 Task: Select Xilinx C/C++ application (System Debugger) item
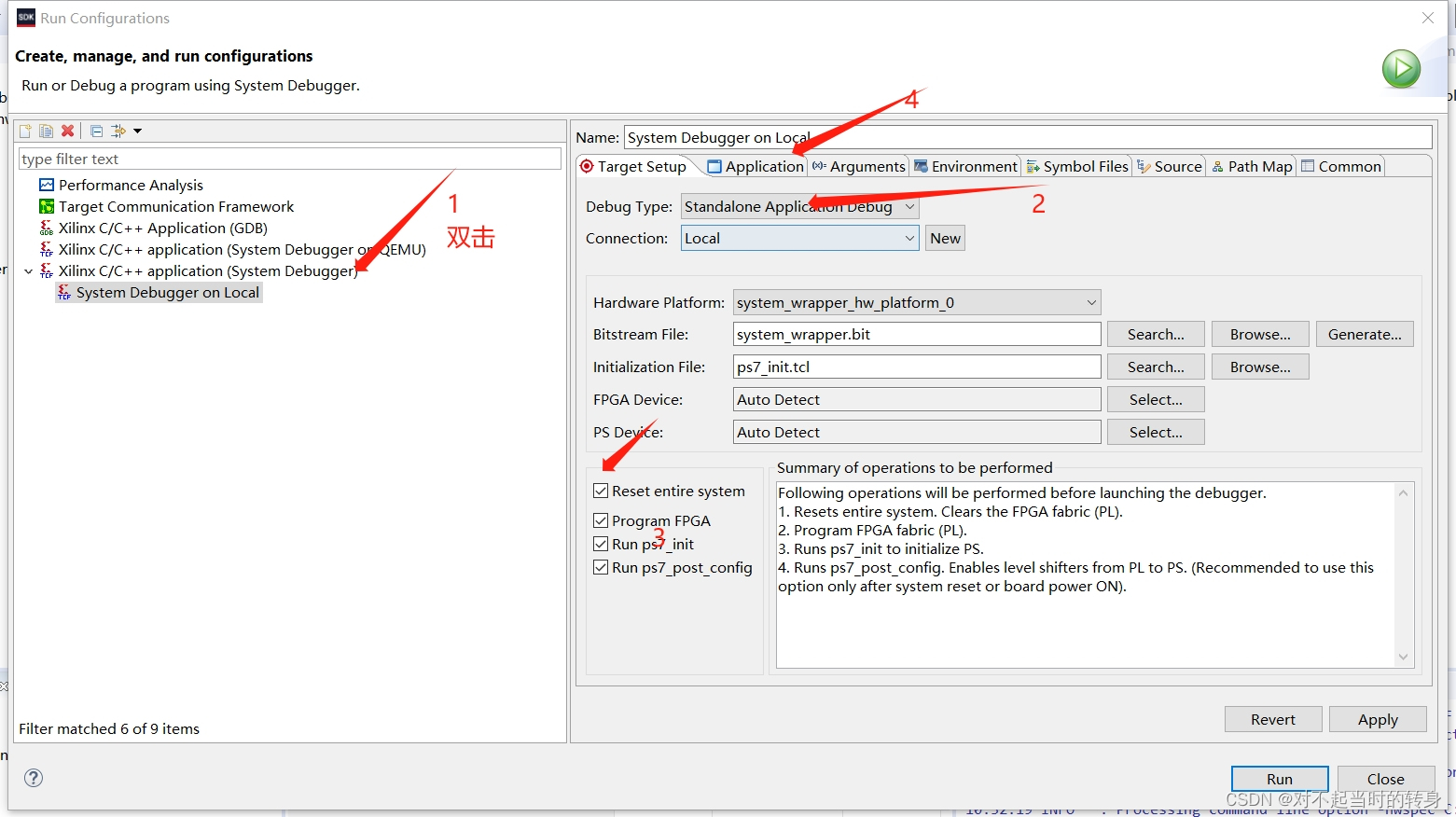208,270
